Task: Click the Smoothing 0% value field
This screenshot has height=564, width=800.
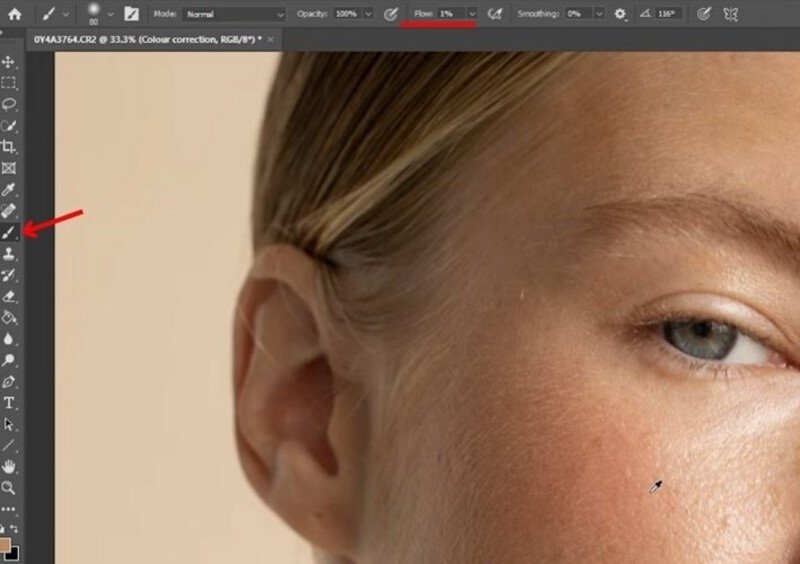Action: [x=579, y=14]
